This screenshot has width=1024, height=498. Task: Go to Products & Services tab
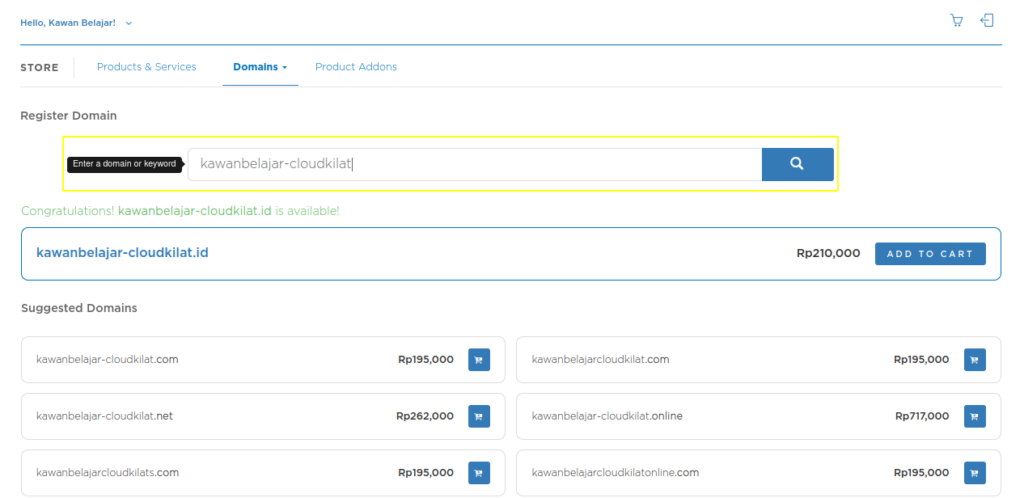point(146,67)
